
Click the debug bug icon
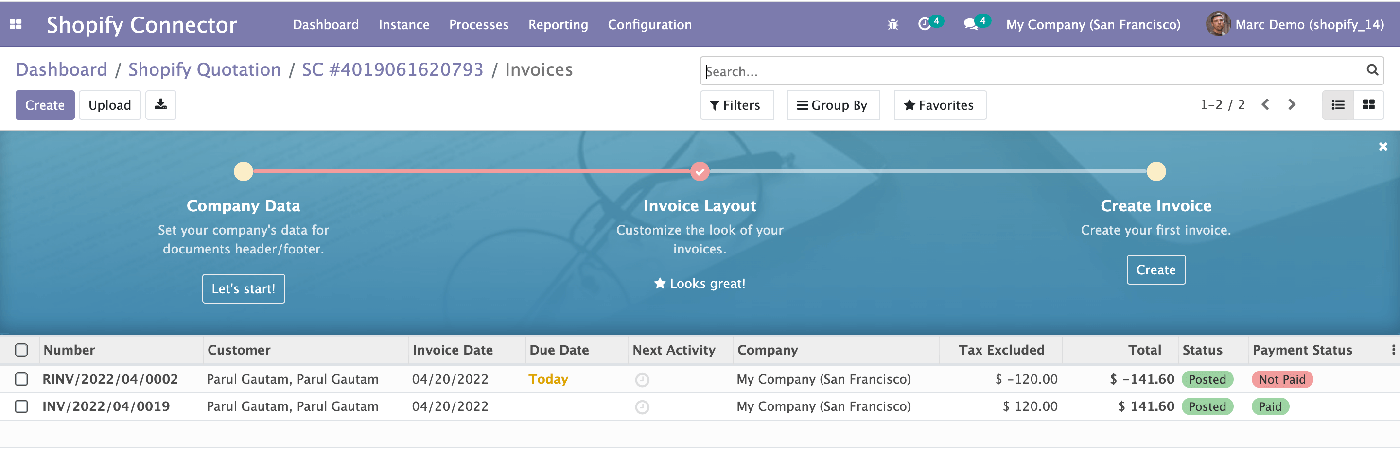pyautogui.click(x=893, y=24)
